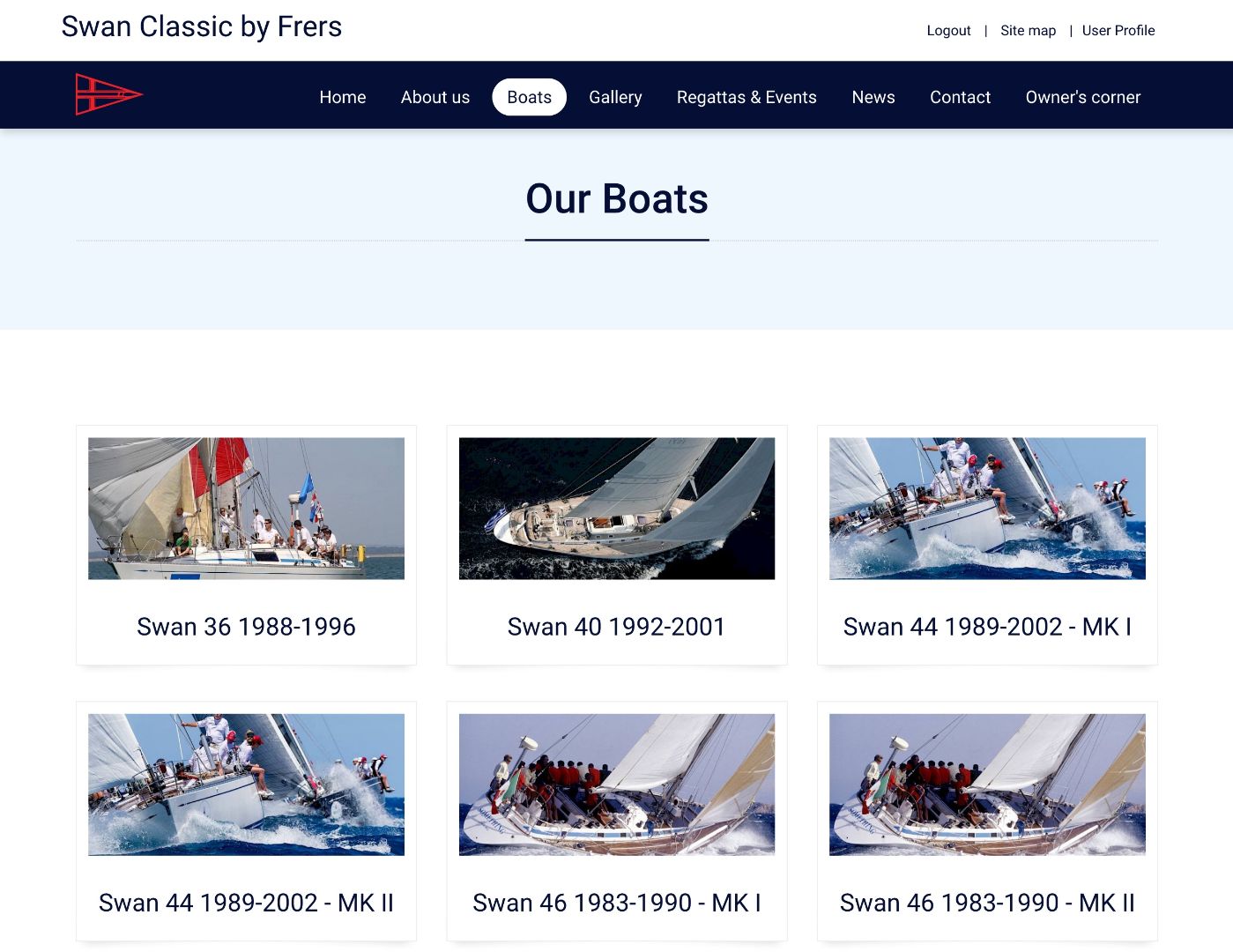Open the User Profile link

pyautogui.click(x=1118, y=30)
